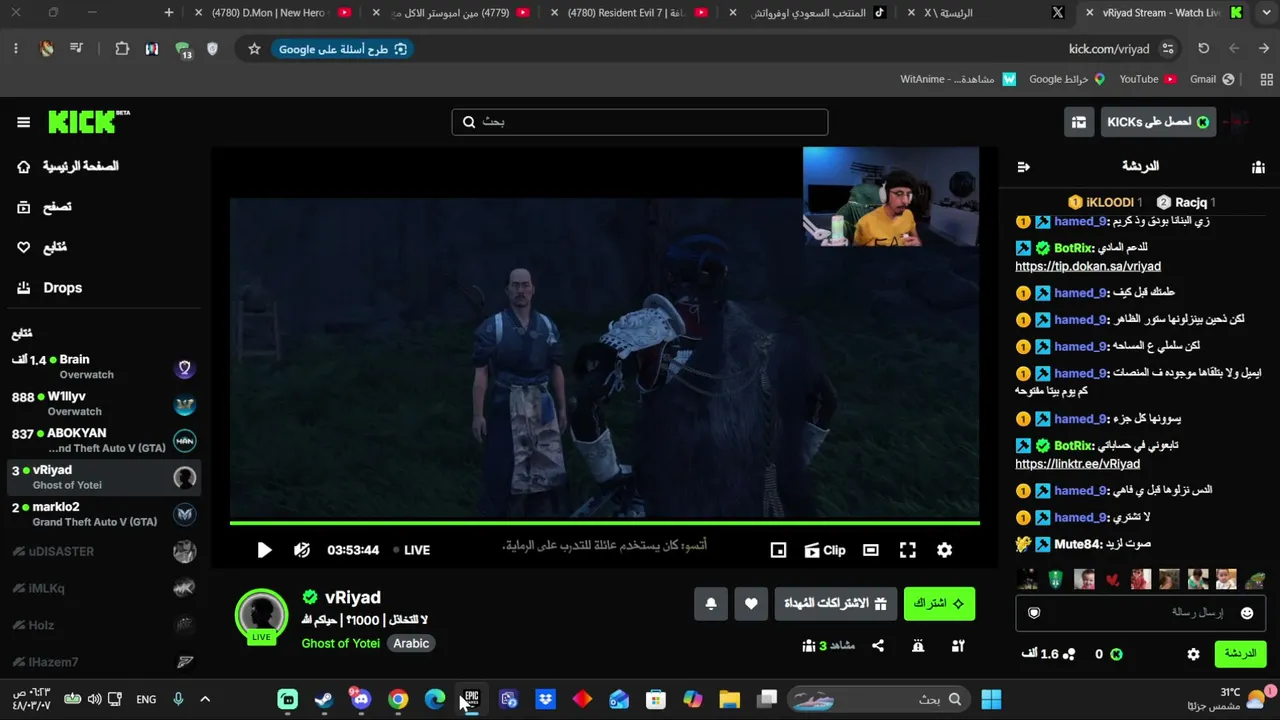Open vRiyad's profile avatar
Image resolution: width=1280 pixels, height=720 pixels.
point(261,614)
